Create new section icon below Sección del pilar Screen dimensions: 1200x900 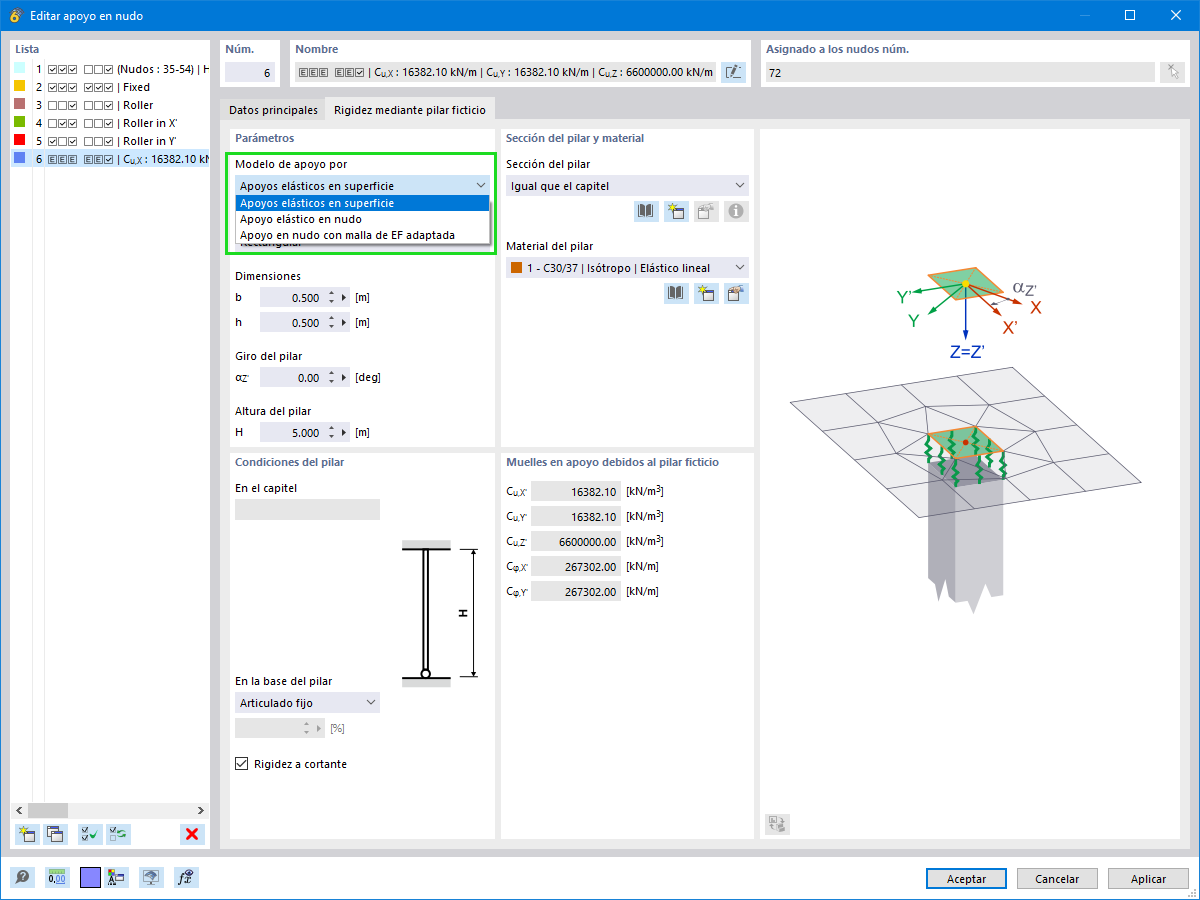677,211
